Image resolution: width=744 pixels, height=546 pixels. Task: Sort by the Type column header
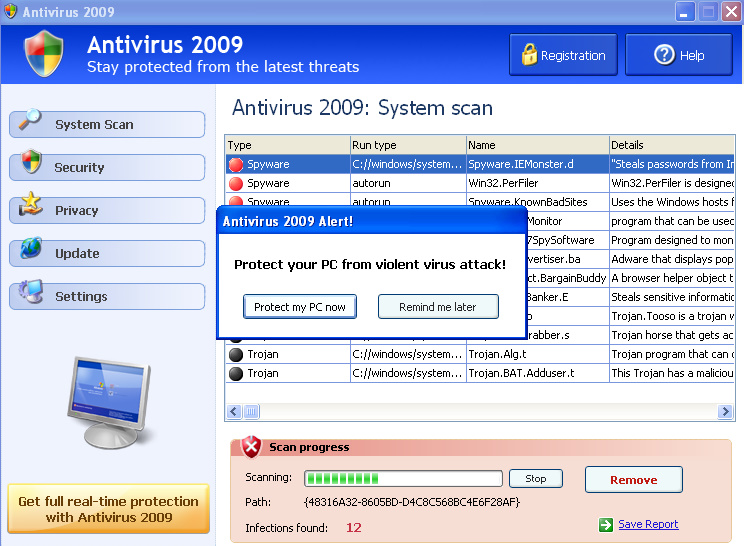click(x=288, y=145)
